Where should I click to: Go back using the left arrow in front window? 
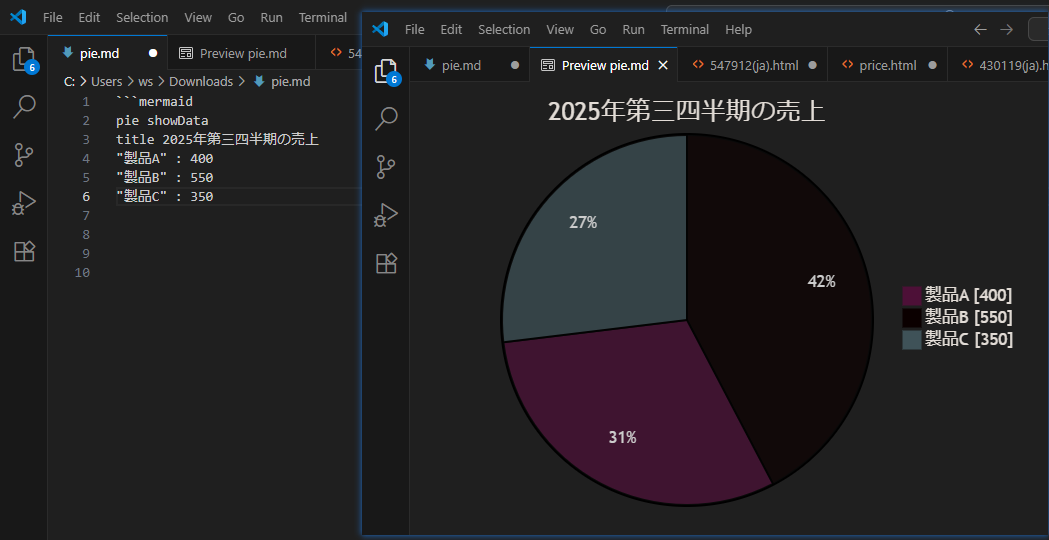[x=980, y=29]
